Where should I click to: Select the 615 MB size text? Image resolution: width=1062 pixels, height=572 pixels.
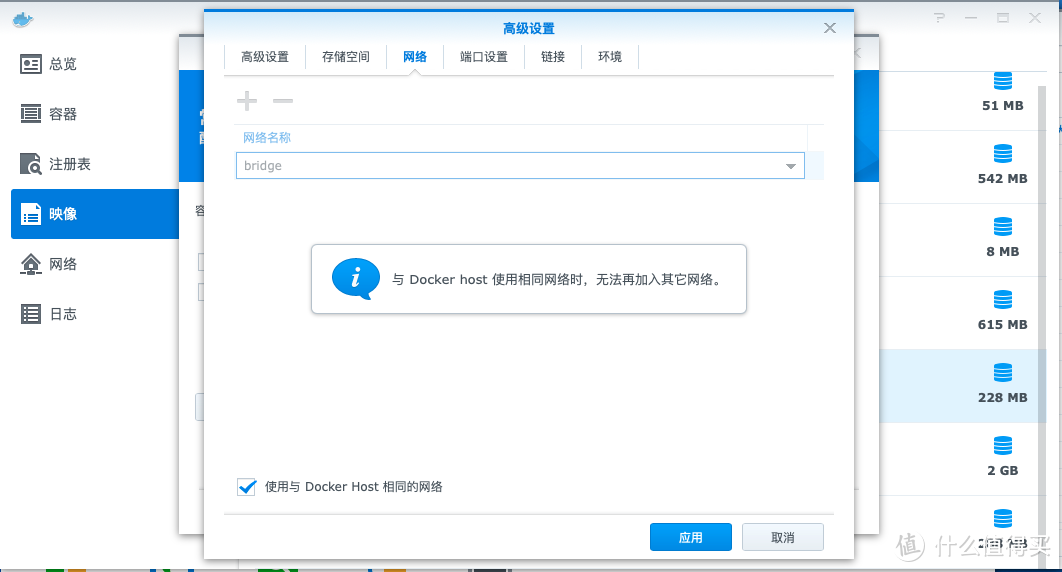1003,325
